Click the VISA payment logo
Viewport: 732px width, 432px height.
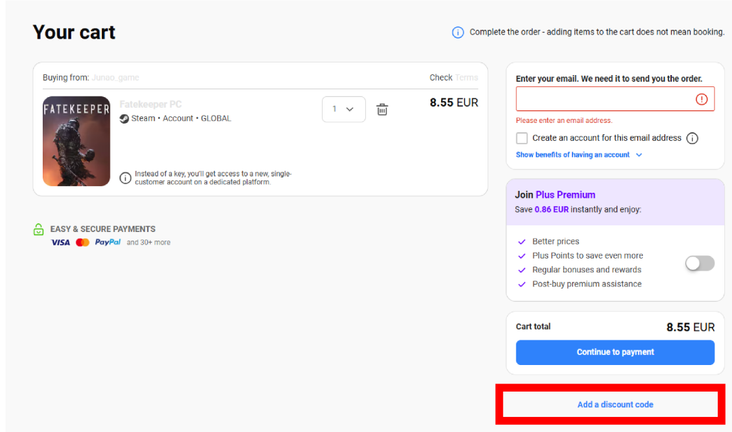pos(61,242)
